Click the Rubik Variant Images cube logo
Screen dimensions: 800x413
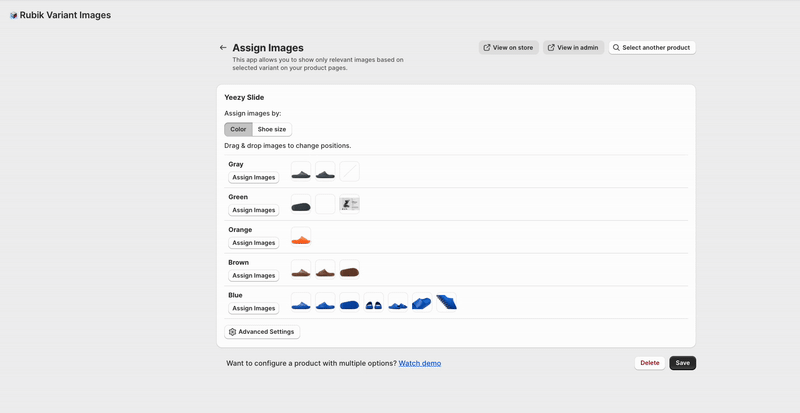[x=13, y=15]
